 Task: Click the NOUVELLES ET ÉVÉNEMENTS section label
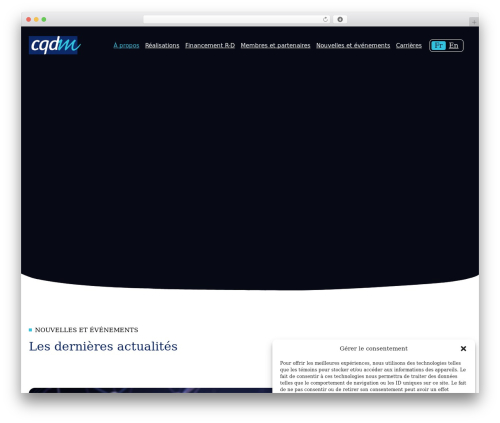[86, 330]
